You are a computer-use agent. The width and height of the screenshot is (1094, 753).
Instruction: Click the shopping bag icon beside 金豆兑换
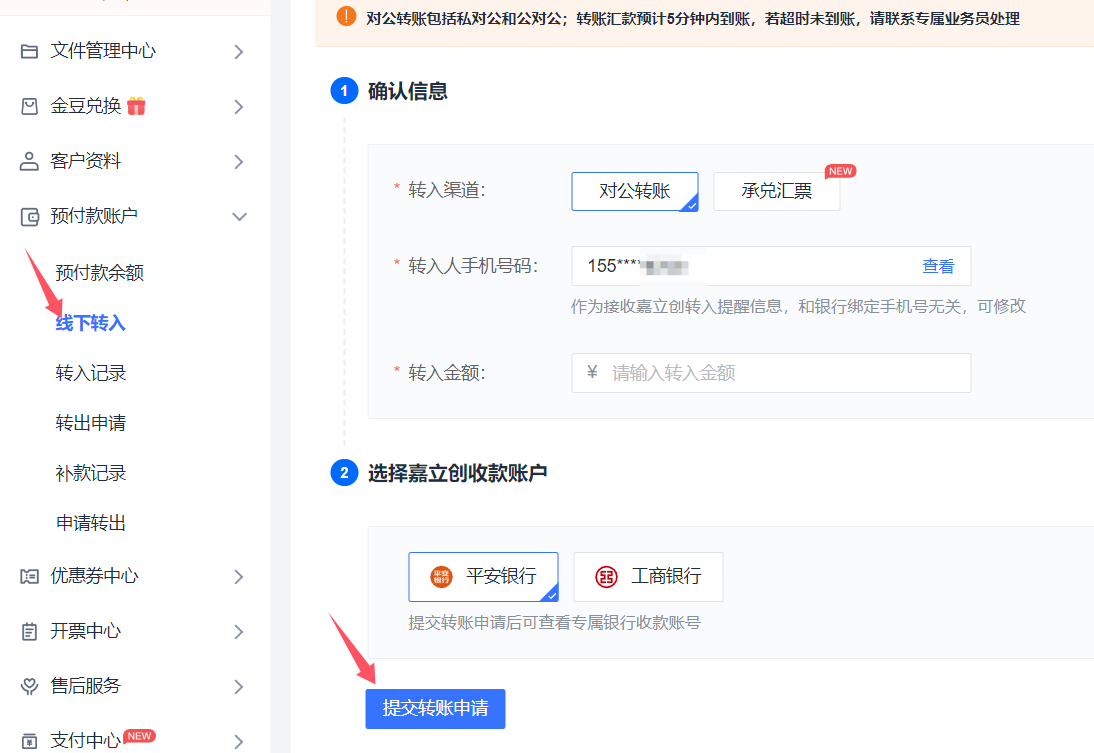tap(29, 106)
